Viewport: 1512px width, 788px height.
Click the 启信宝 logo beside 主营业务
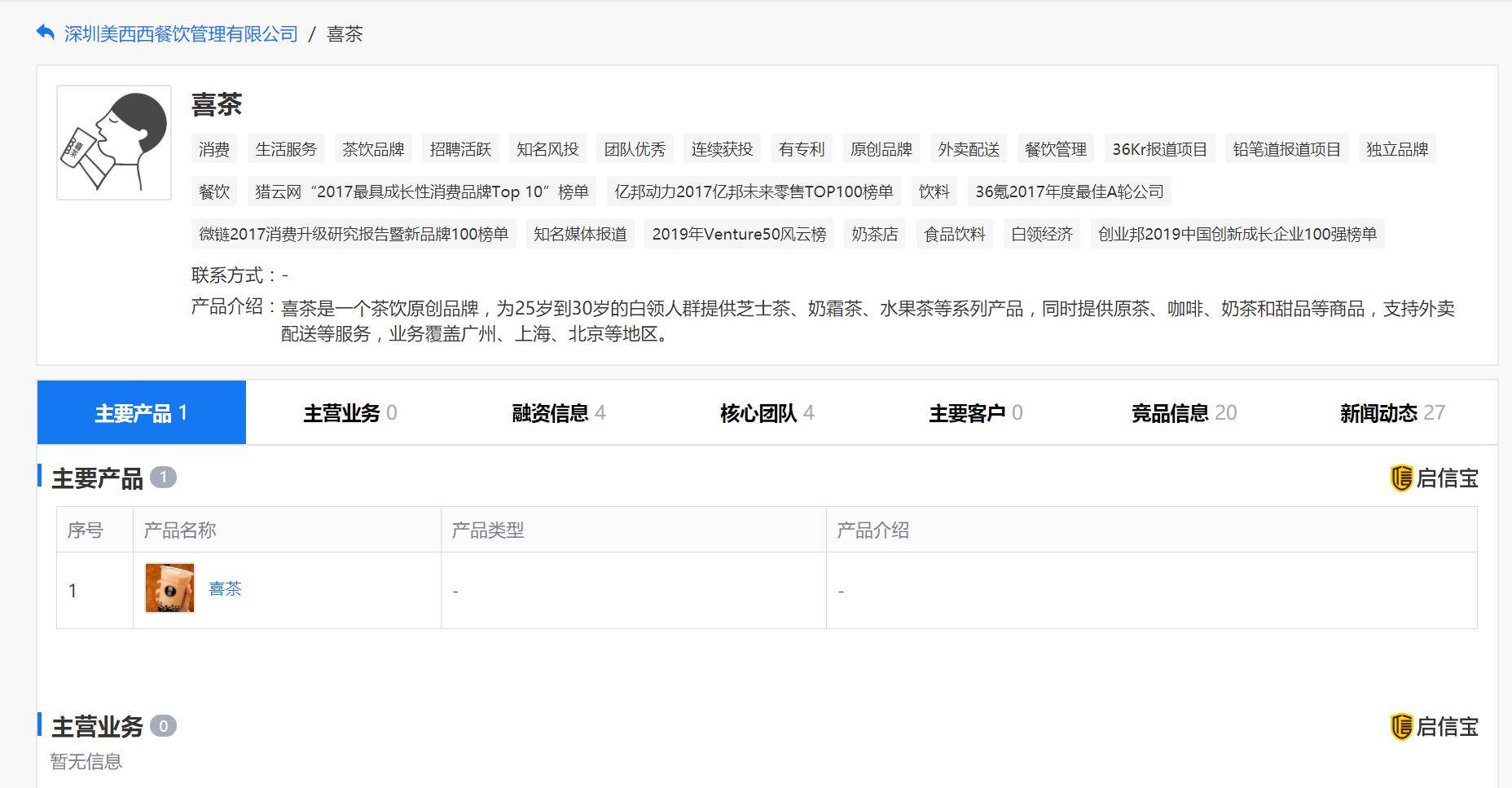click(x=1436, y=728)
